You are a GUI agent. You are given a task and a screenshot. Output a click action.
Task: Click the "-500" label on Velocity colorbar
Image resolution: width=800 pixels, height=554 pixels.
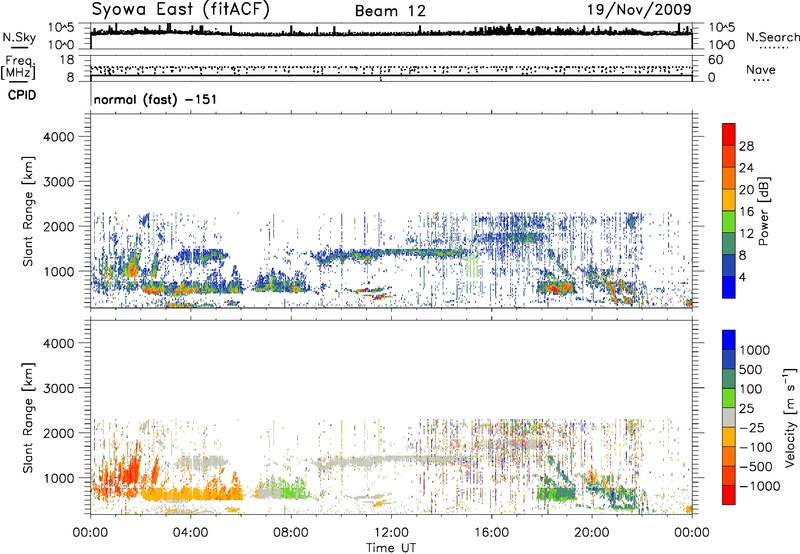pos(756,467)
